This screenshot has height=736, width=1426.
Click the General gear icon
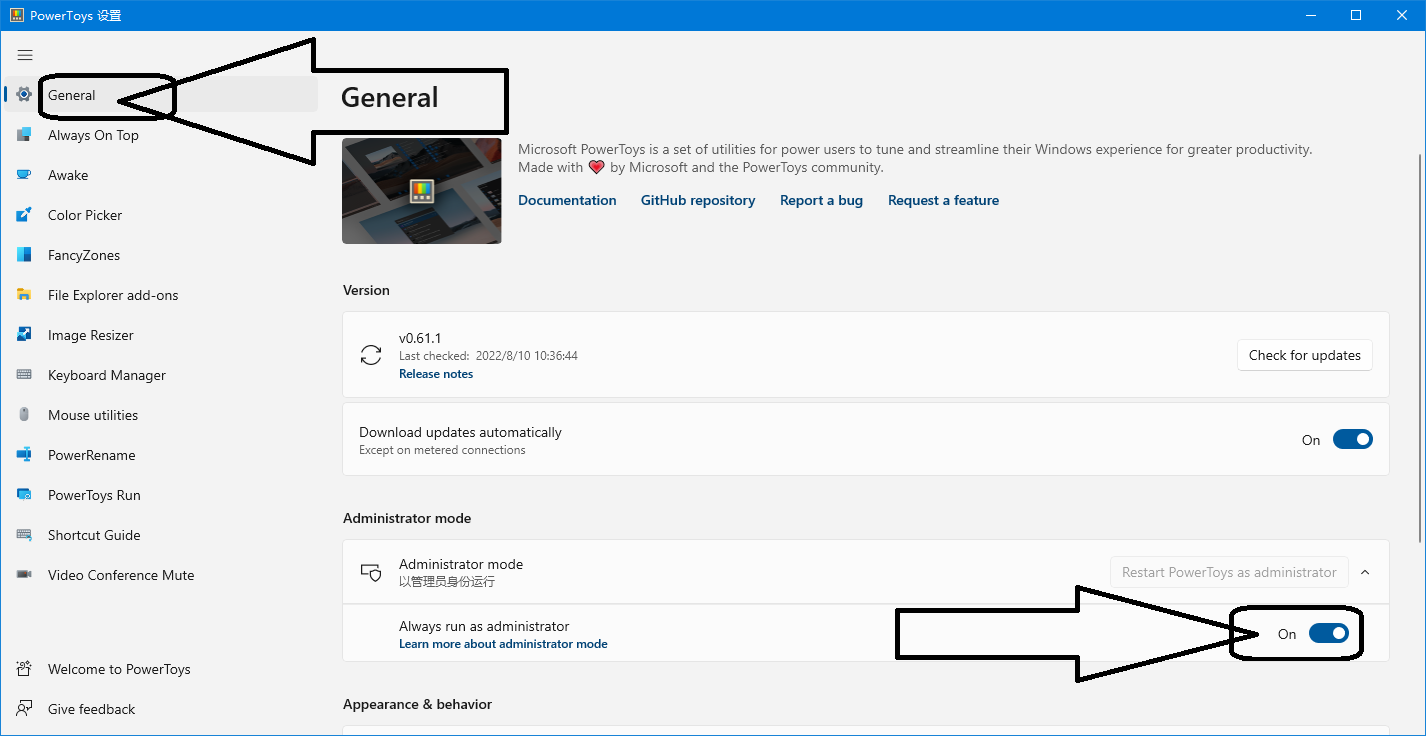(24, 95)
